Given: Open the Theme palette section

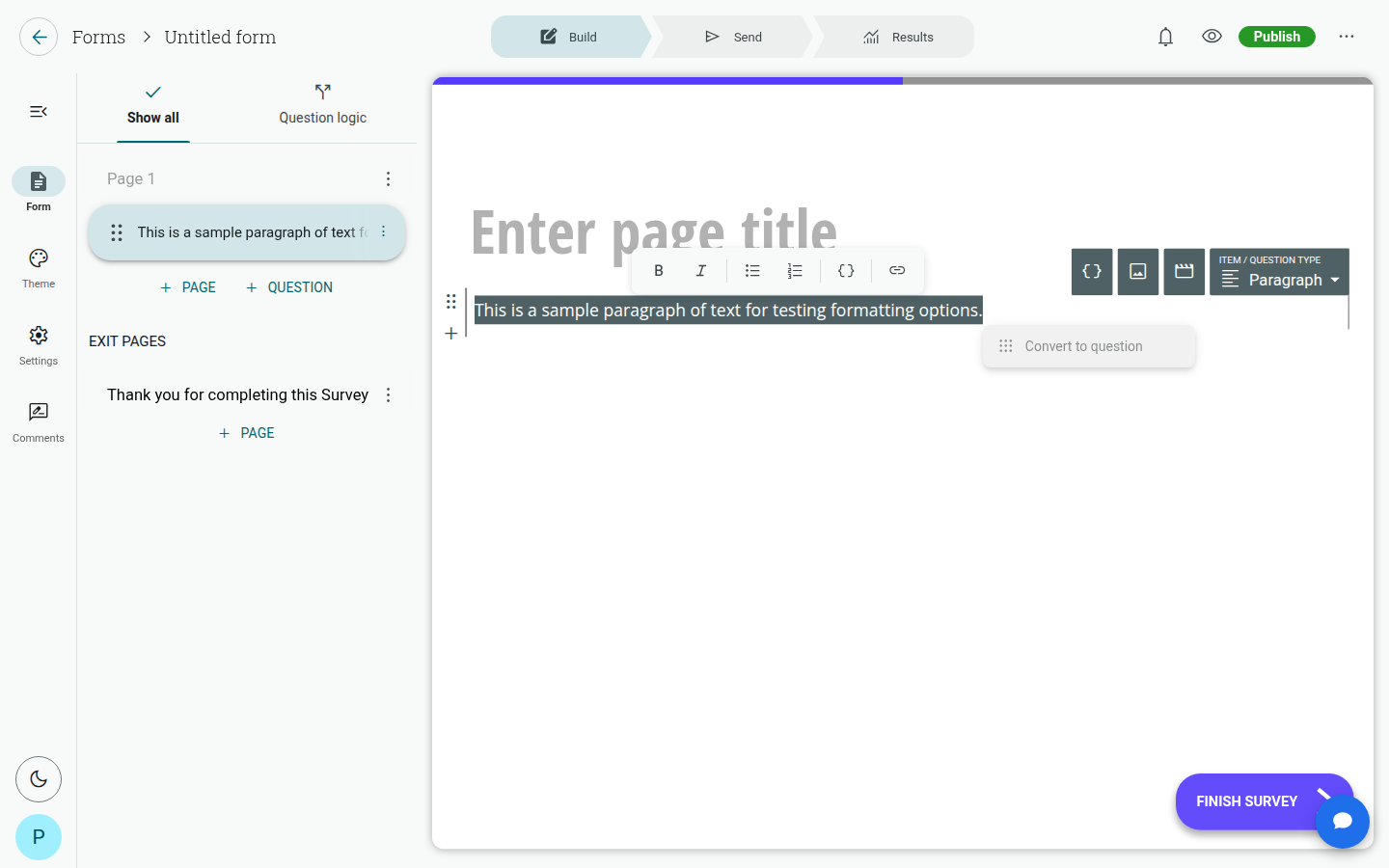Looking at the screenshot, I should click(x=39, y=268).
